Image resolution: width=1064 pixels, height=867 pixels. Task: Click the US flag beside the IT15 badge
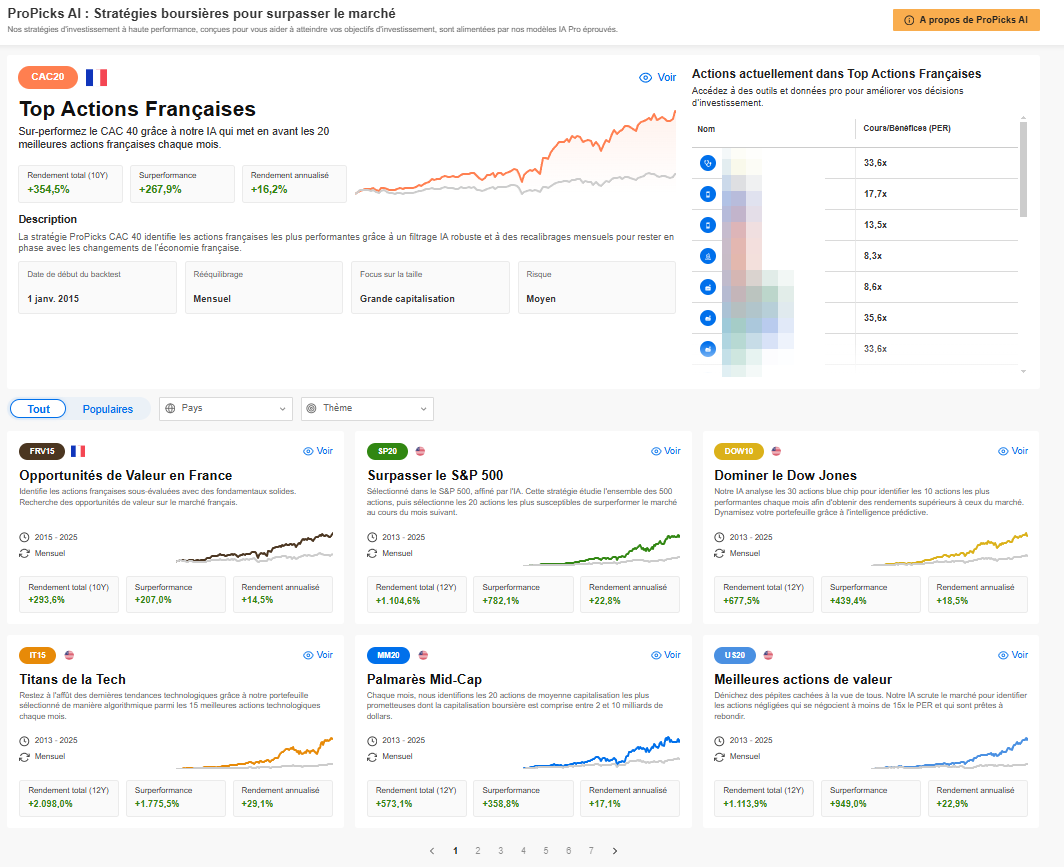(x=69, y=655)
